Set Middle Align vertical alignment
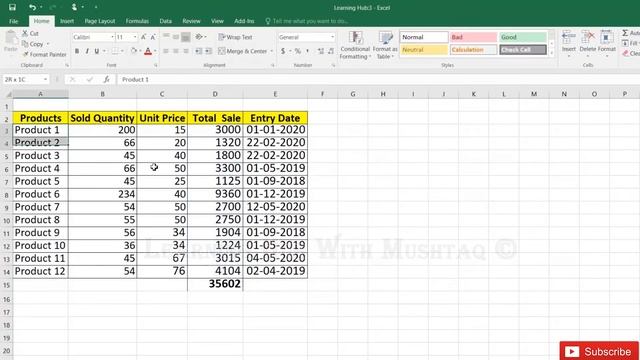Viewport: 640px width, 360px height. pyautogui.click(x=176, y=37)
